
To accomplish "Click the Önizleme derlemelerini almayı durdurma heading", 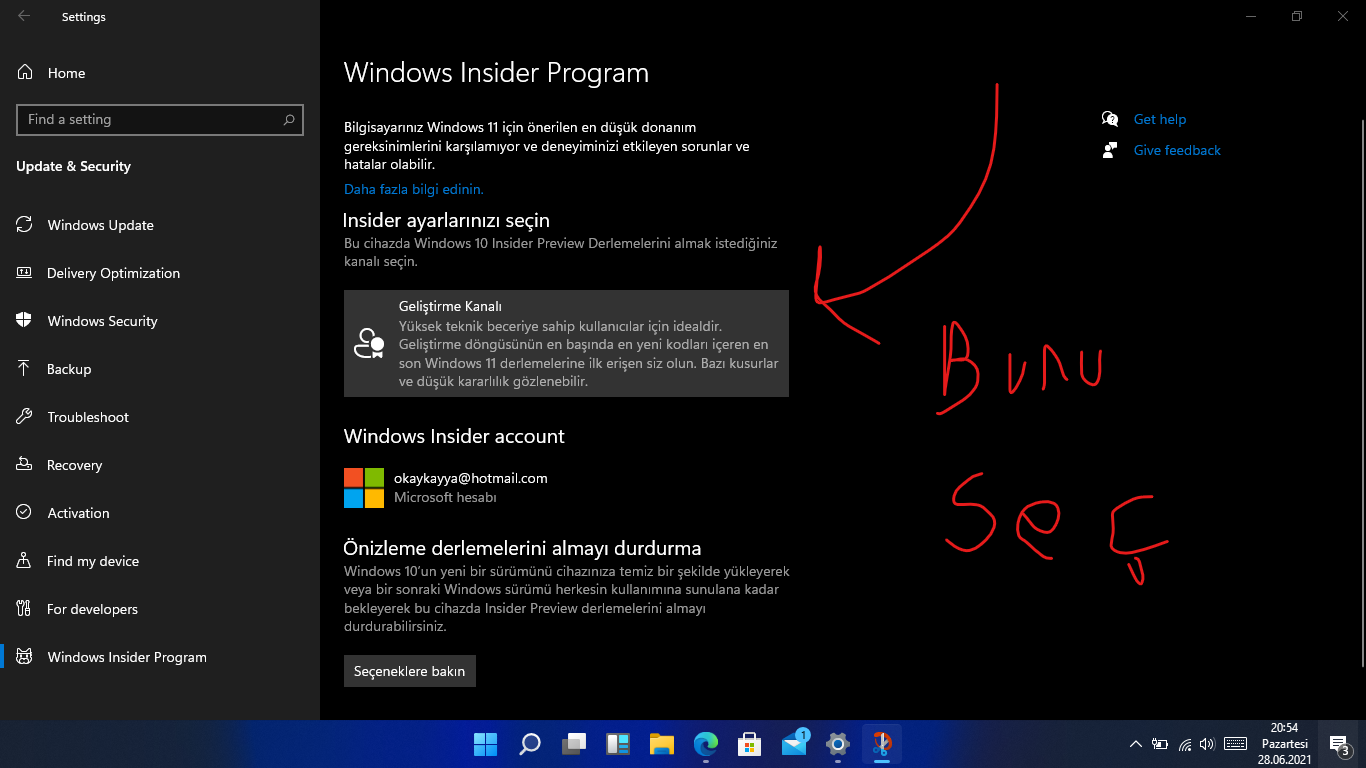I will click(x=522, y=548).
